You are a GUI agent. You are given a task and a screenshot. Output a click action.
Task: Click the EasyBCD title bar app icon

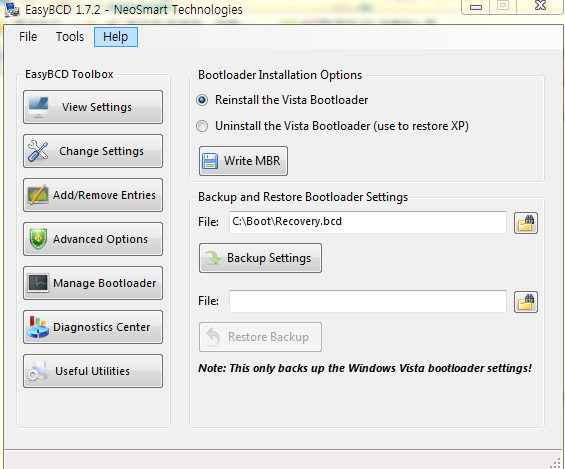coord(12,9)
